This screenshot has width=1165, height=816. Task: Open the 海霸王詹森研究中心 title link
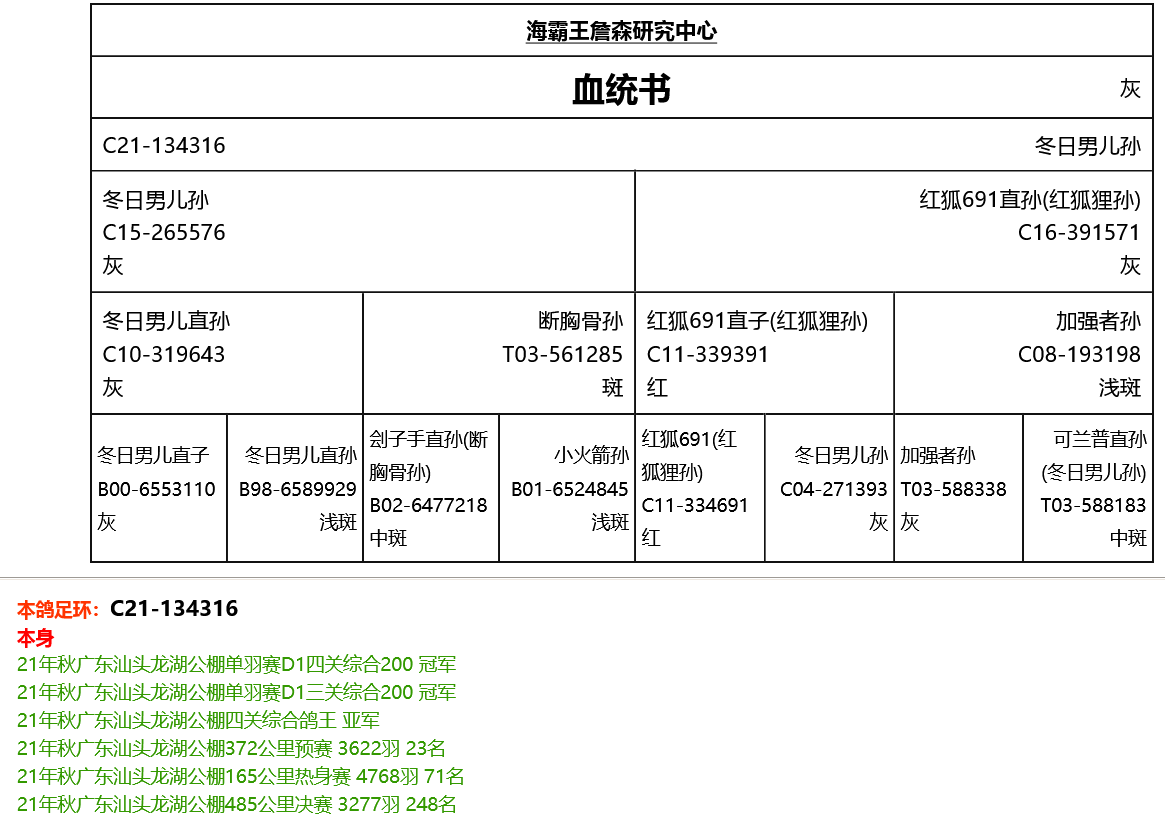pos(621,32)
